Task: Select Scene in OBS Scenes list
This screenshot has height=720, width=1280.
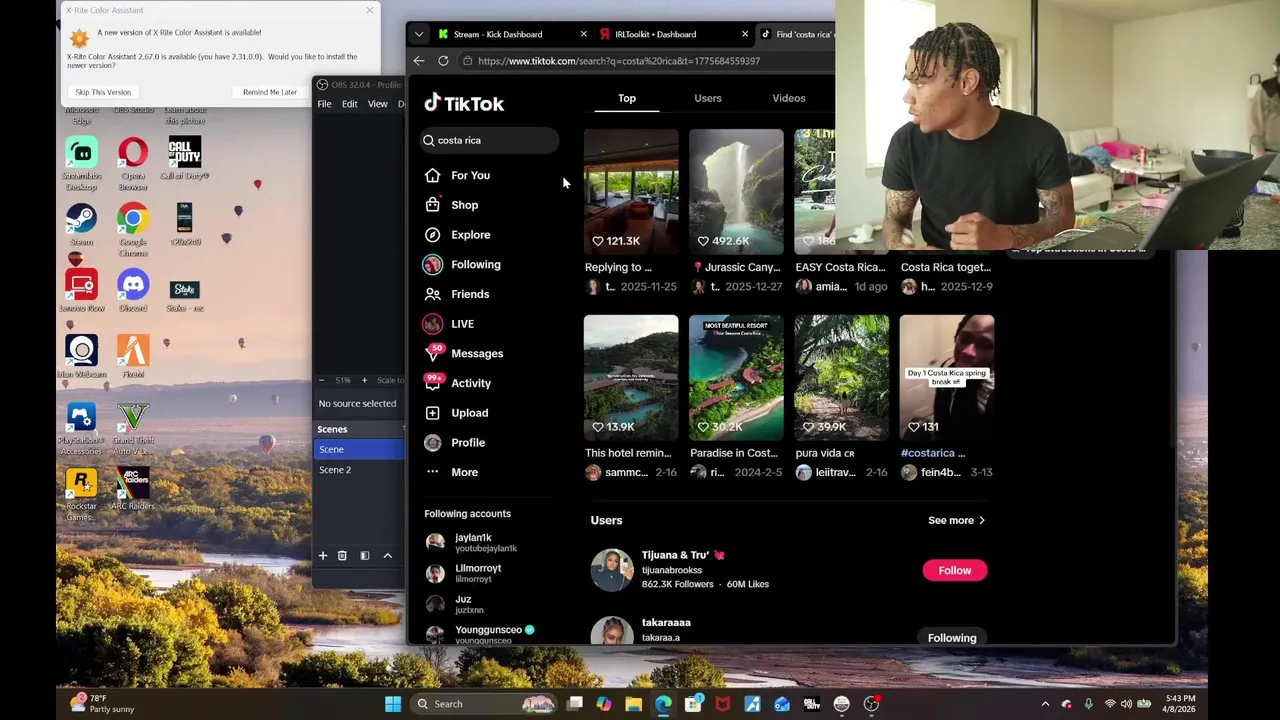Action: (x=360, y=449)
